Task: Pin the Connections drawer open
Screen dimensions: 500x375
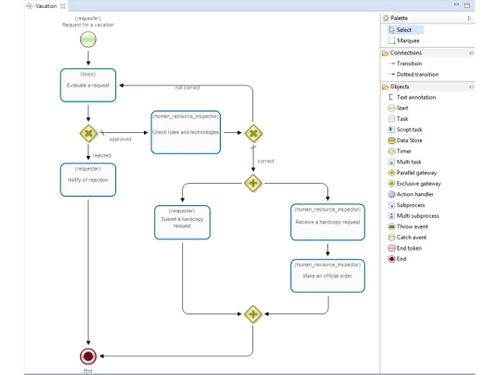Action: point(471,53)
